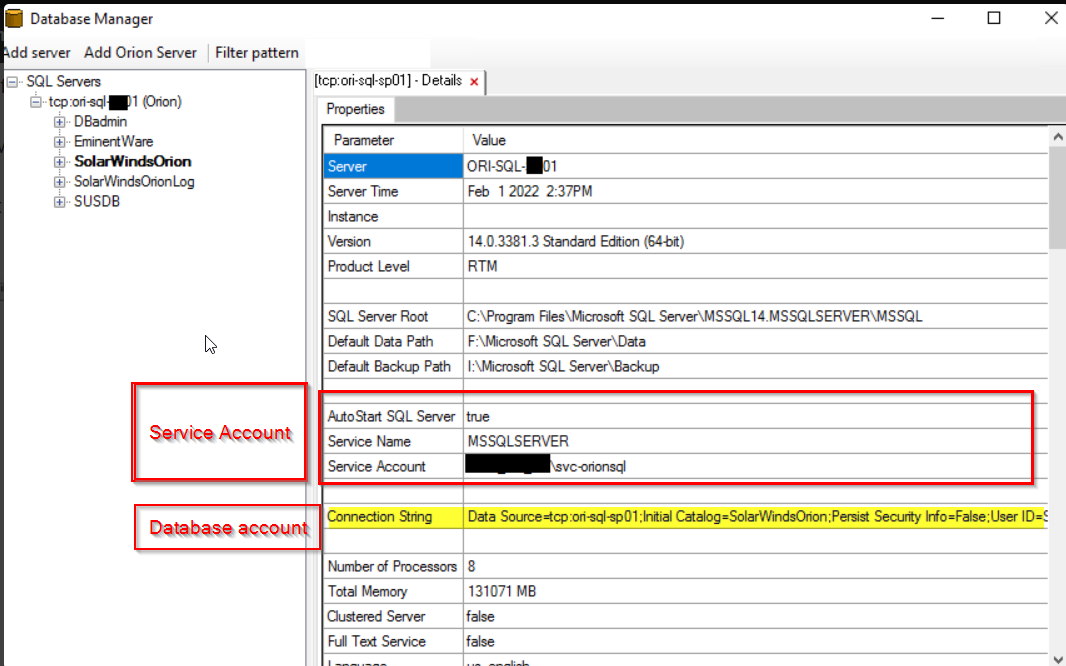This screenshot has width=1066, height=666.
Task: Minimize the Database Manager window
Action: [938, 18]
